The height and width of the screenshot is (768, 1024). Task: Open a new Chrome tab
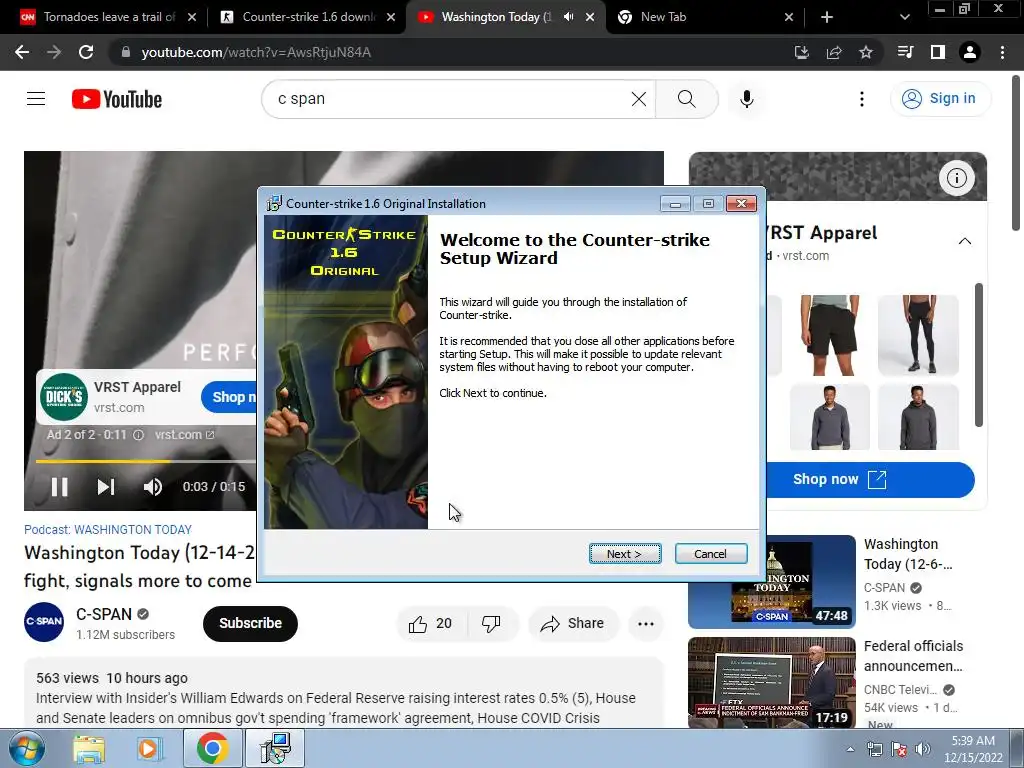click(x=827, y=17)
